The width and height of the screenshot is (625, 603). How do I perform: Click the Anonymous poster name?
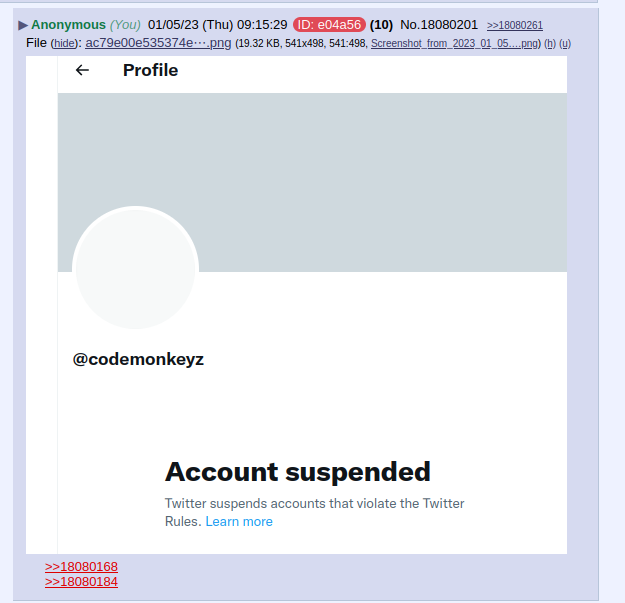click(x=68, y=25)
